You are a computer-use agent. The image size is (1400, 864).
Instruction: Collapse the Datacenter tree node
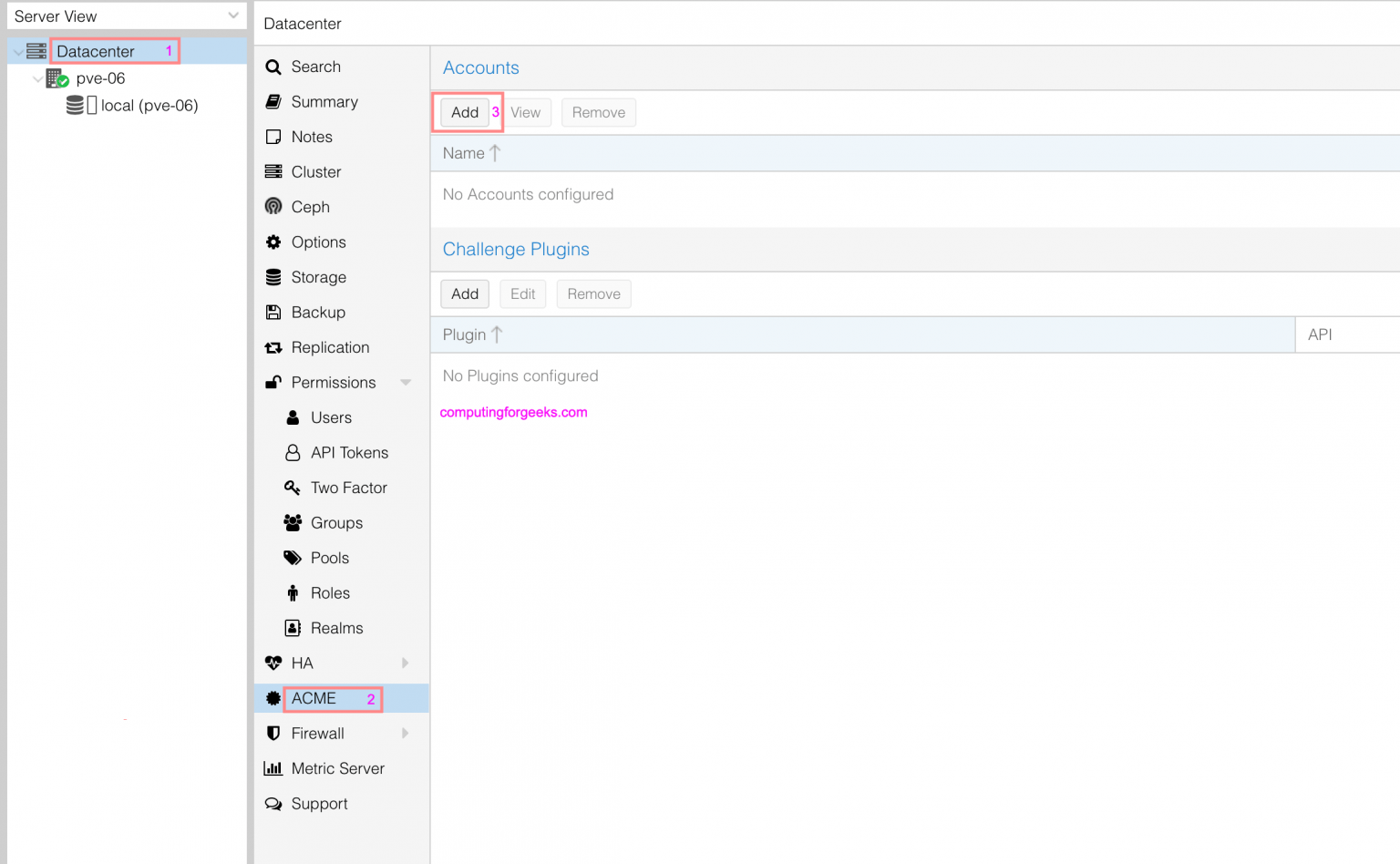(x=16, y=51)
